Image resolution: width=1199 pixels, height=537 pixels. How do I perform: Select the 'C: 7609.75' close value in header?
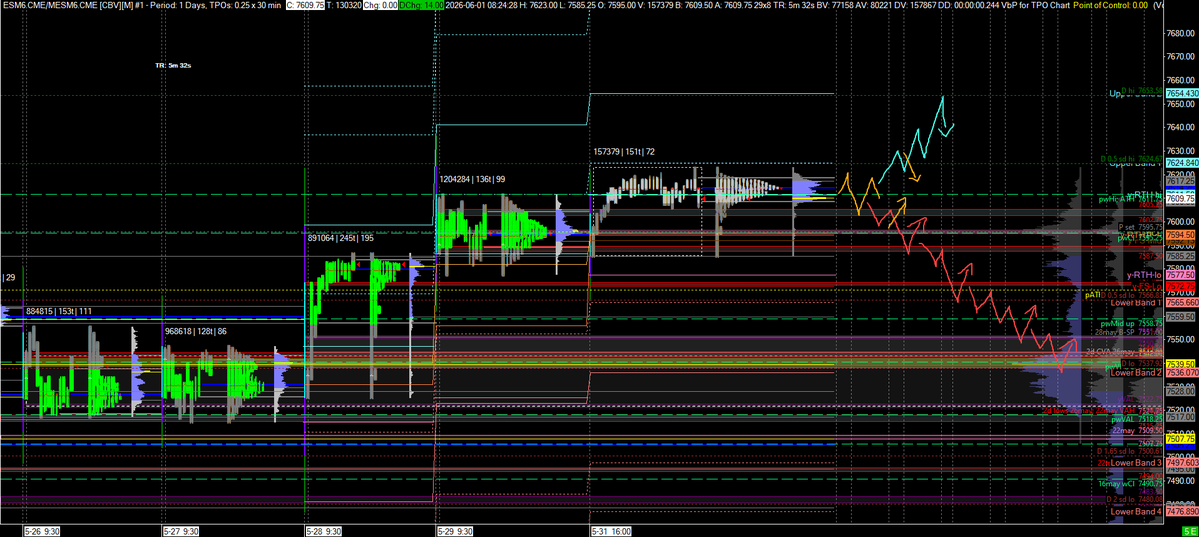point(303,5)
